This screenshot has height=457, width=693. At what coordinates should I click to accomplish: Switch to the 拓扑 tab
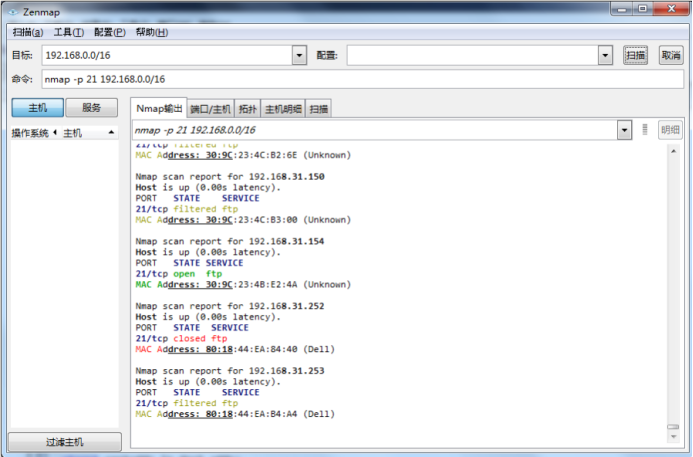[x=248, y=109]
